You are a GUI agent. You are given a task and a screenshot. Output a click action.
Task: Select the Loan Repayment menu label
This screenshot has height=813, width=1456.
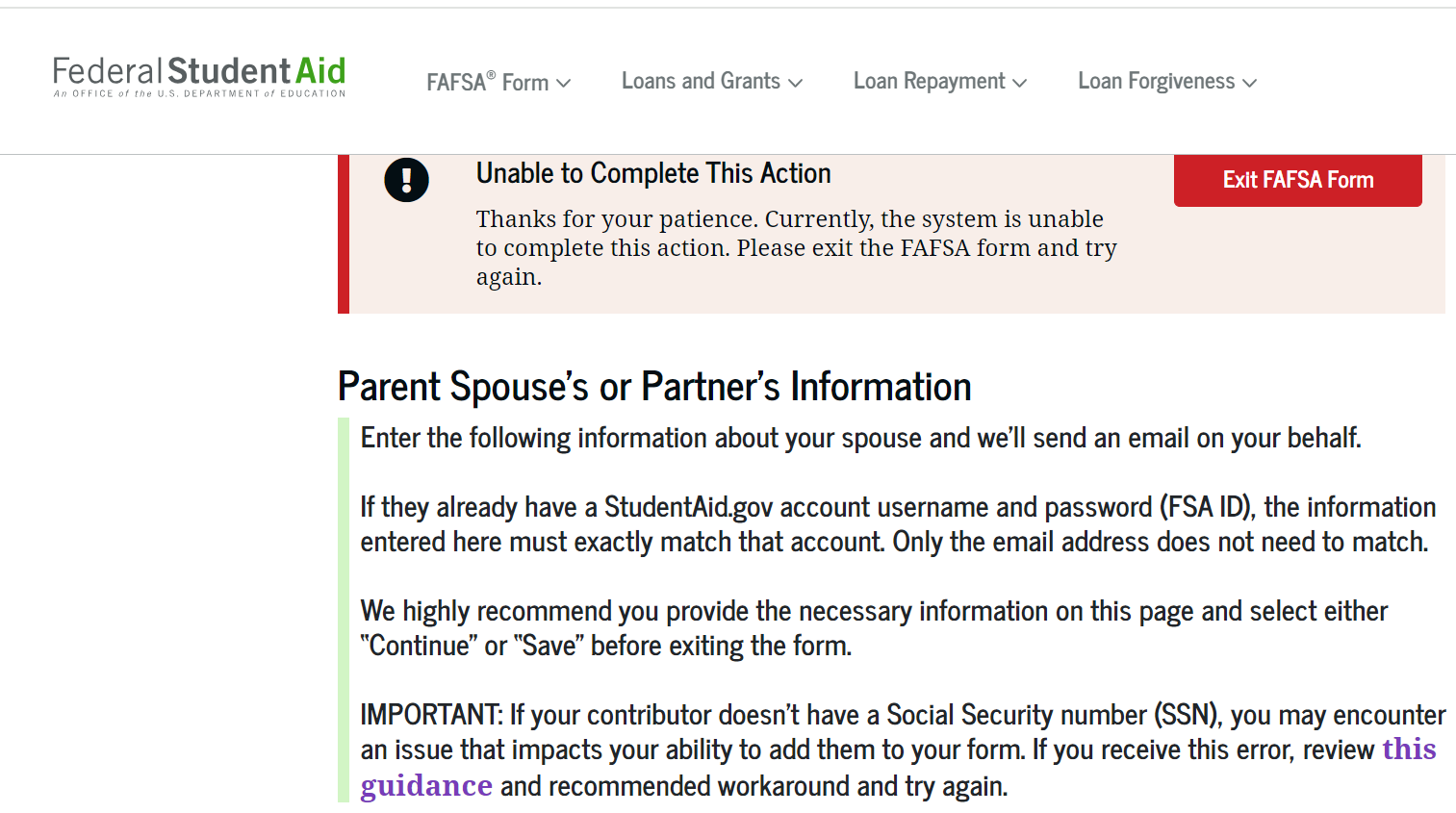[x=929, y=82]
